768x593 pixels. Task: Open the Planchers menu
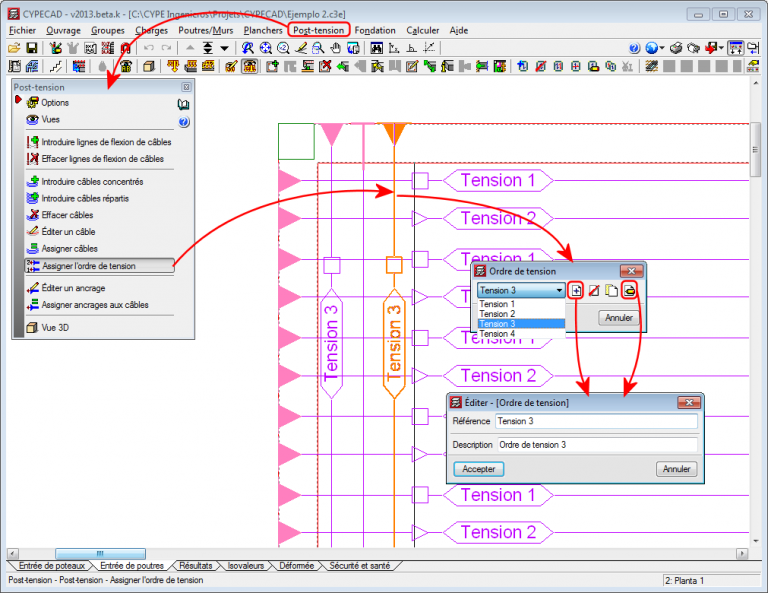click(x=263, y=30)
